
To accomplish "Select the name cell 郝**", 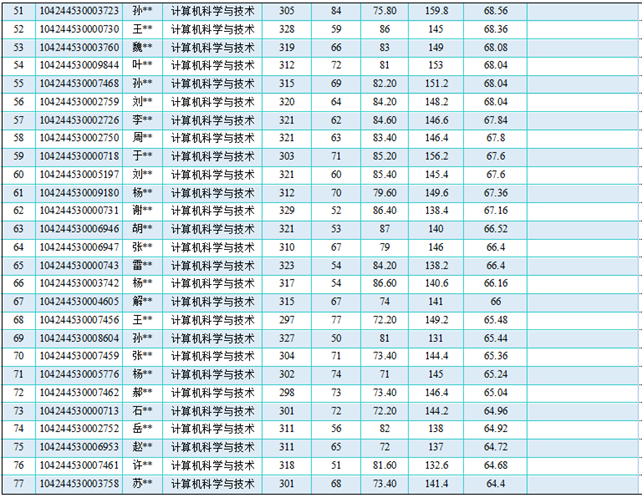I will (x=143, y=392).
